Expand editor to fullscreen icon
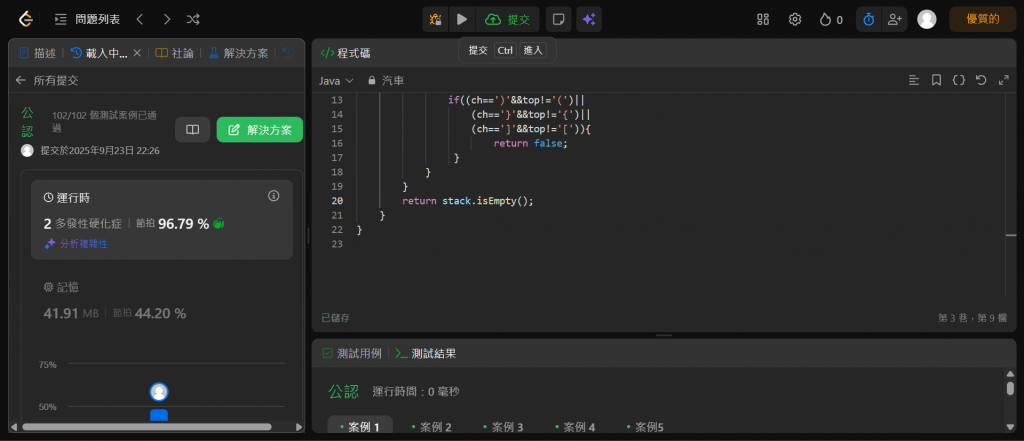 tap(1004, 80)
